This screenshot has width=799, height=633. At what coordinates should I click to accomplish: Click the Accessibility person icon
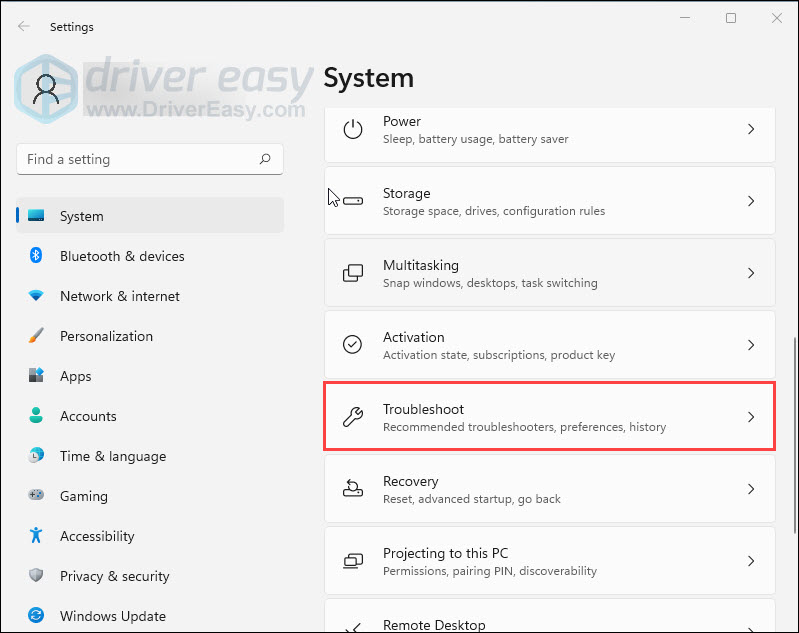tap(36, 536)
